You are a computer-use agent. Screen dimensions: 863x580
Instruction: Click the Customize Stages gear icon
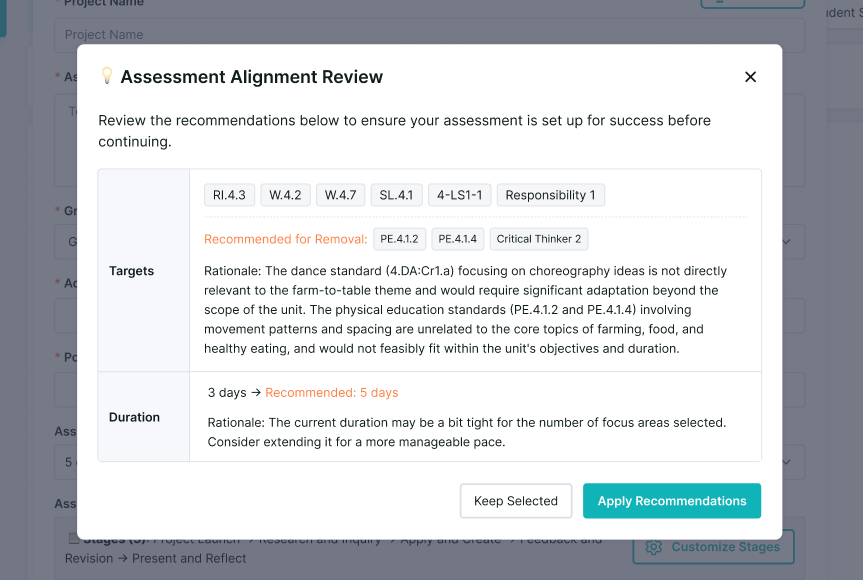coord(653,547)
